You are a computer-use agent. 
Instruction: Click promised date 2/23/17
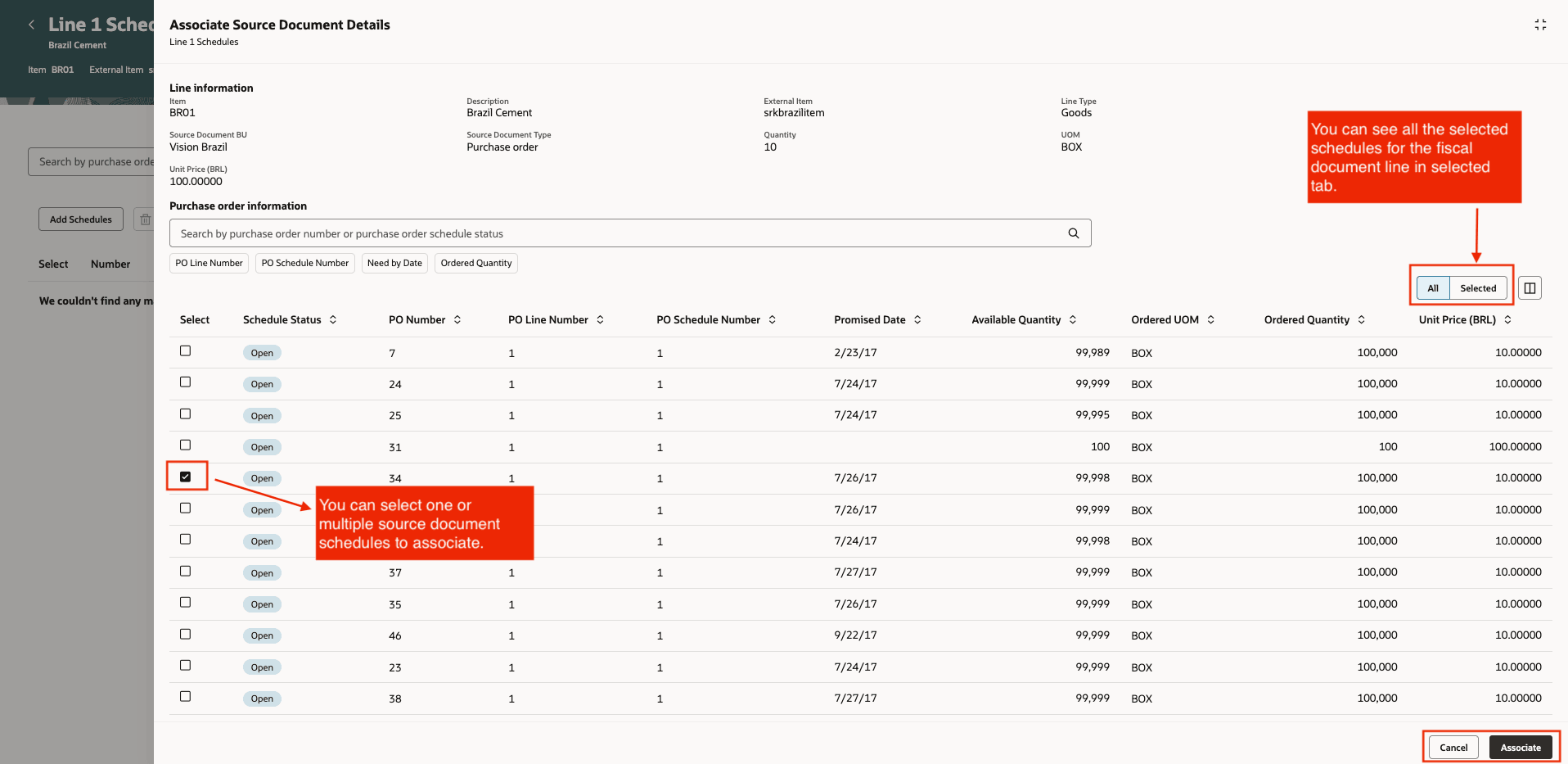[855, 353]
